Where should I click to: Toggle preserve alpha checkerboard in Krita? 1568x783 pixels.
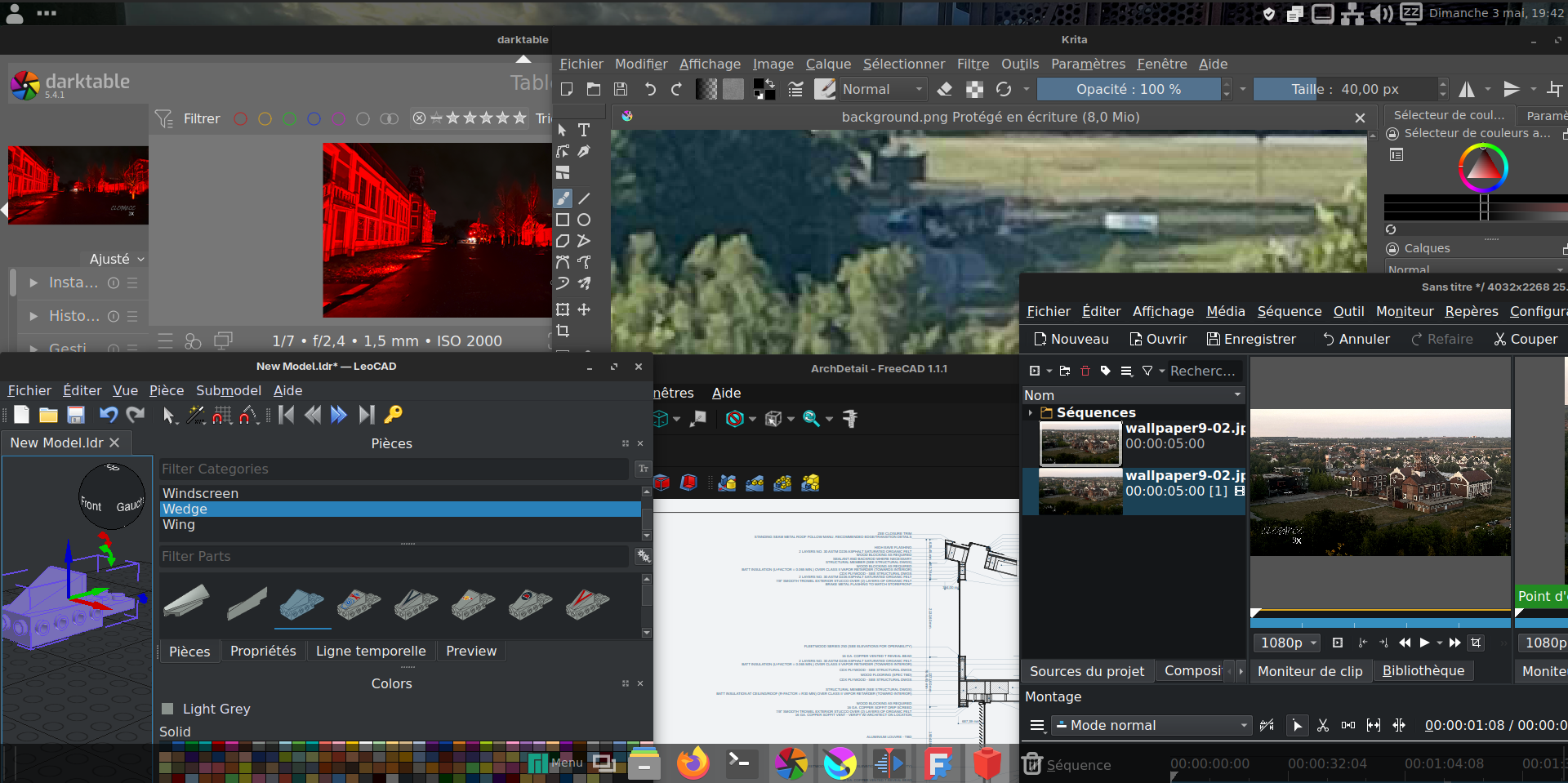(x=974, y=89)
